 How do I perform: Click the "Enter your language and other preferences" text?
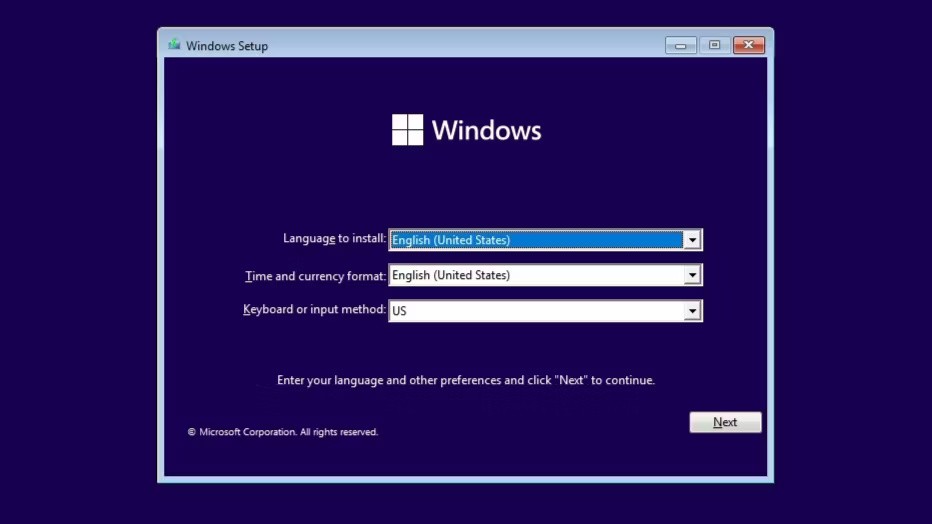[x=465, y=380]
